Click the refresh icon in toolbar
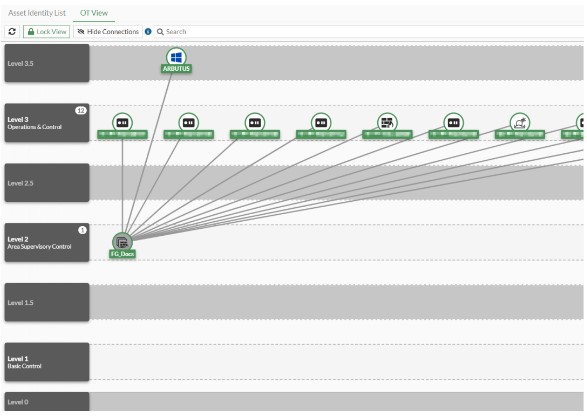 click(12, 31)
